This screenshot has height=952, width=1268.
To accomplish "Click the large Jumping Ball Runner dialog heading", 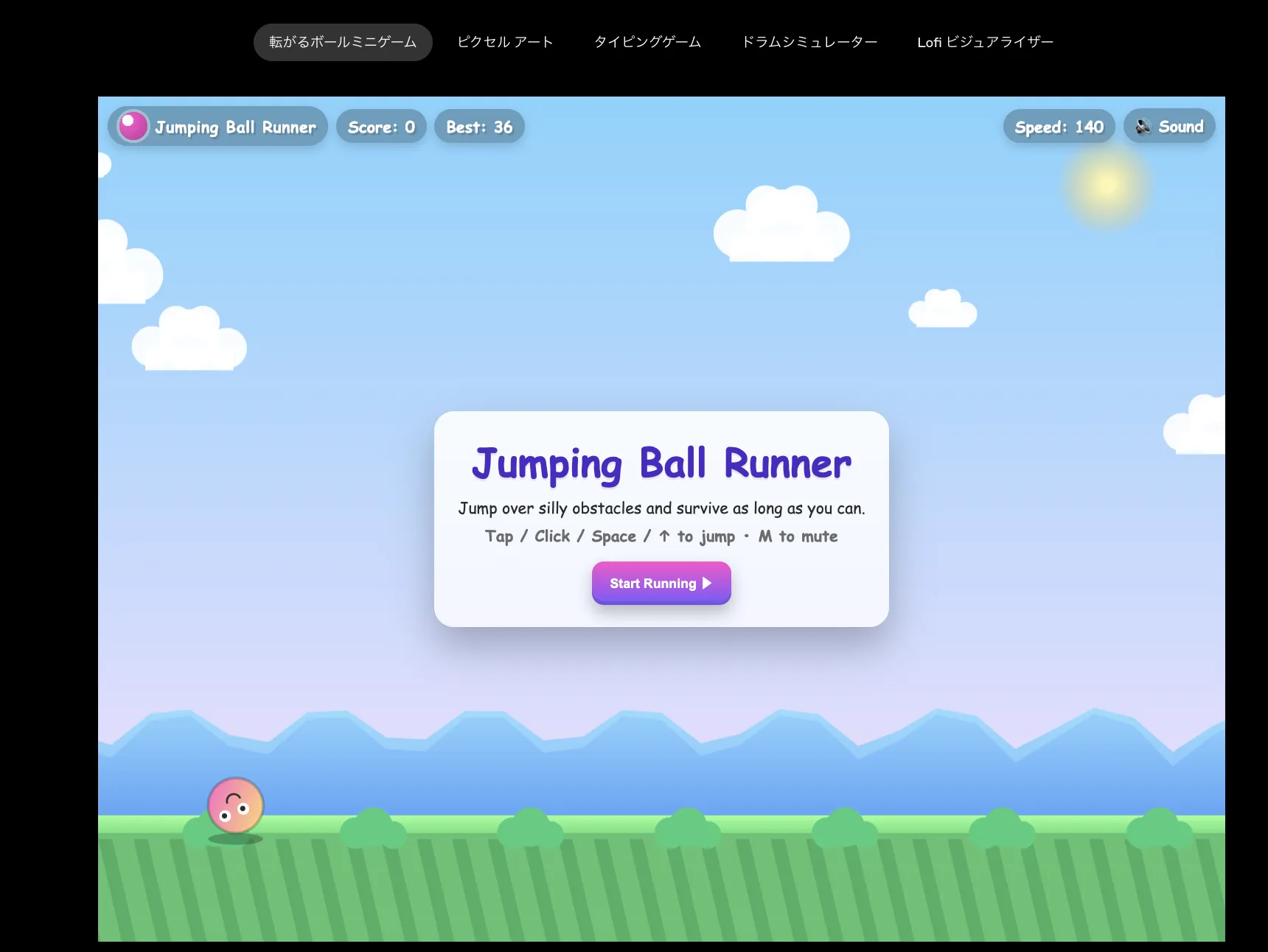I will click(661, 464).
